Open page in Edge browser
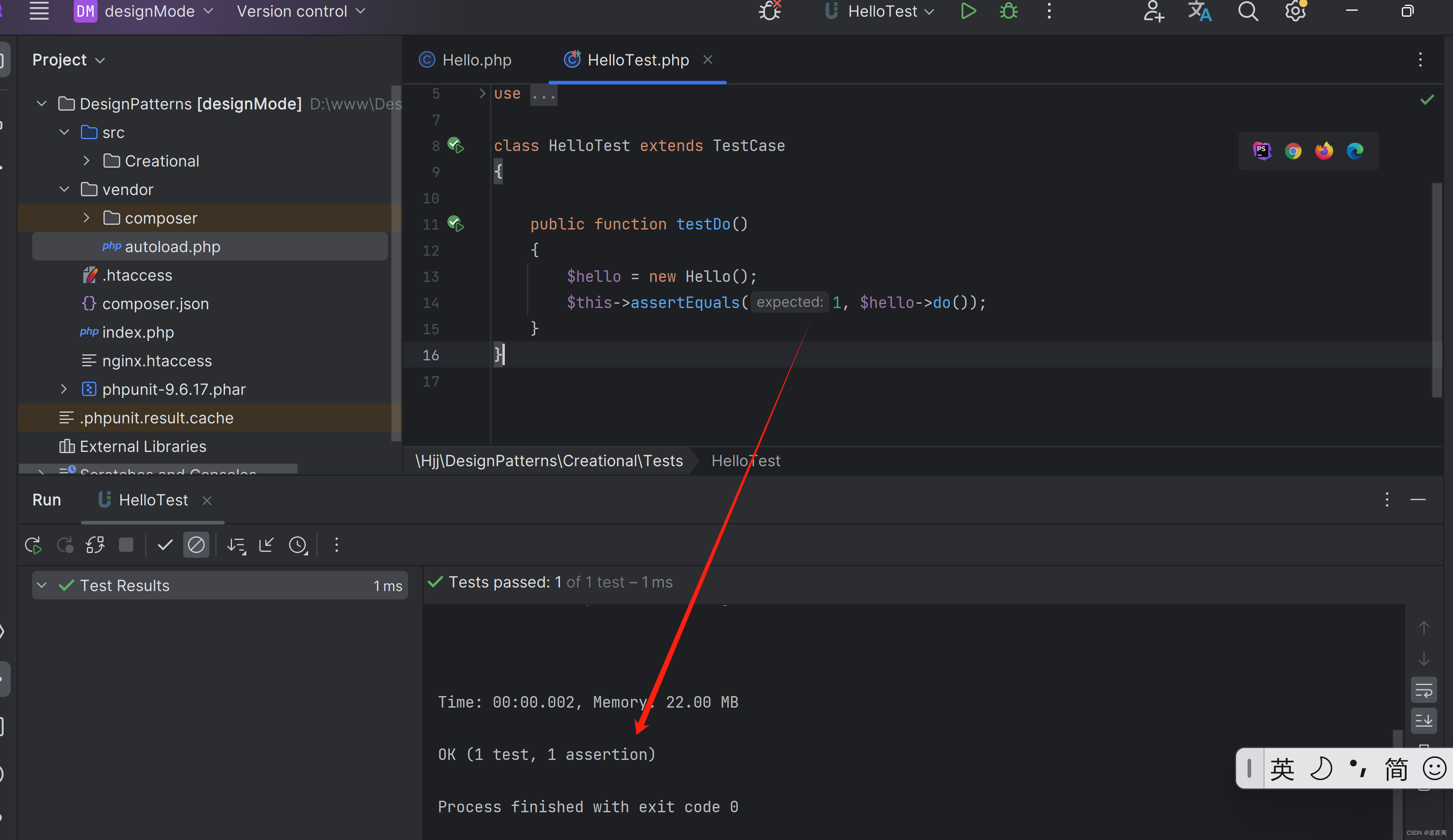The height and width of the screenshot is (840, 1453). coord(1355,151)
